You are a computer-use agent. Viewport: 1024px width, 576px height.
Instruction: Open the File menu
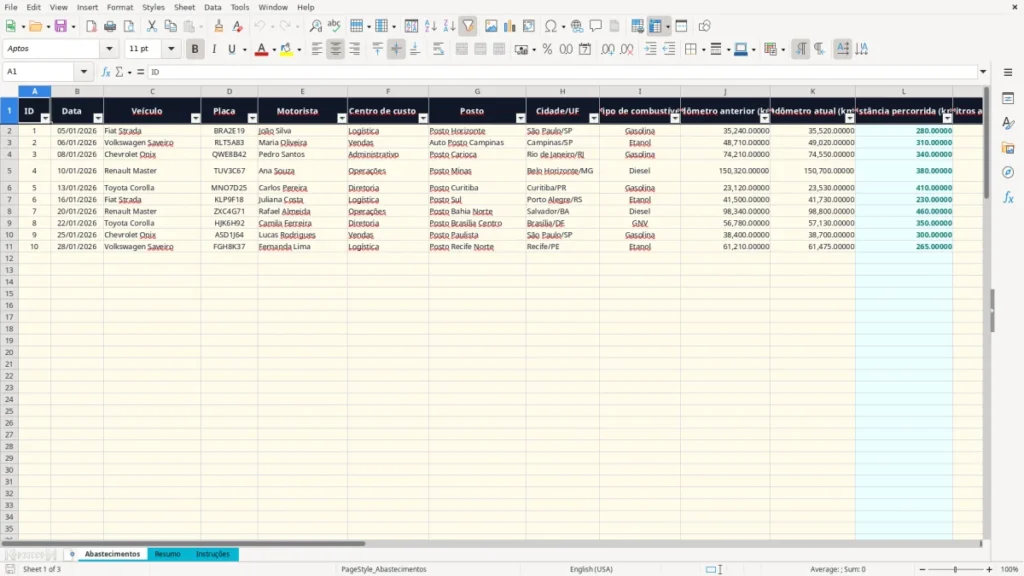point(11,7)
